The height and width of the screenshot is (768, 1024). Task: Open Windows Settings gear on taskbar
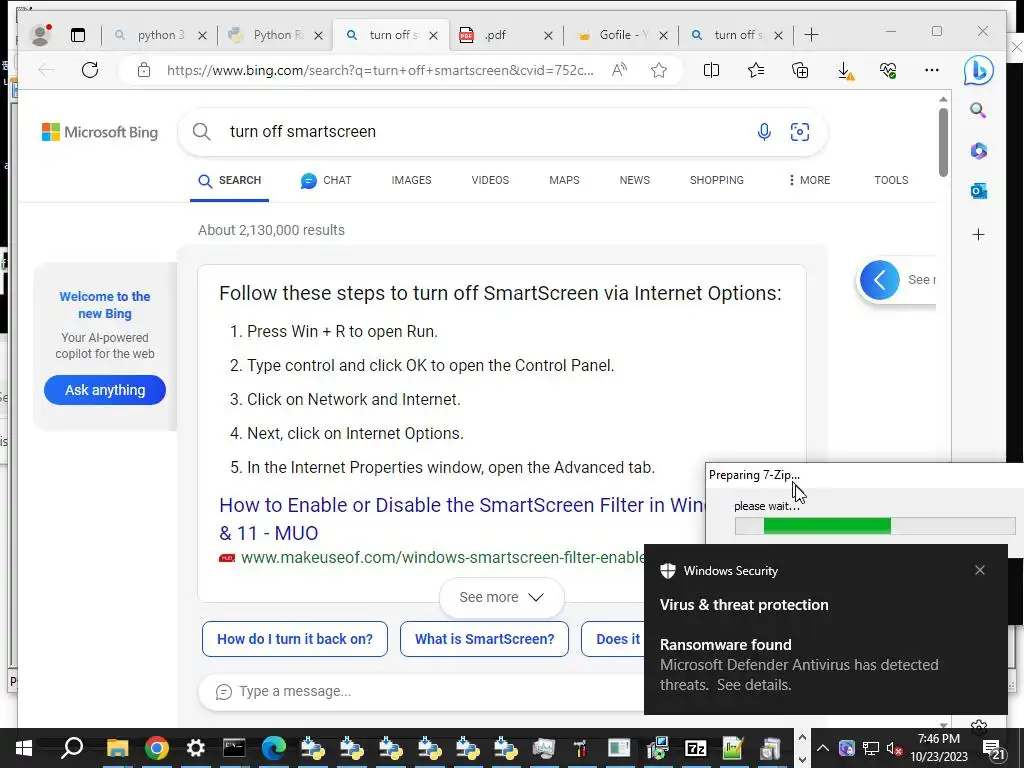[x=195, y=748]
